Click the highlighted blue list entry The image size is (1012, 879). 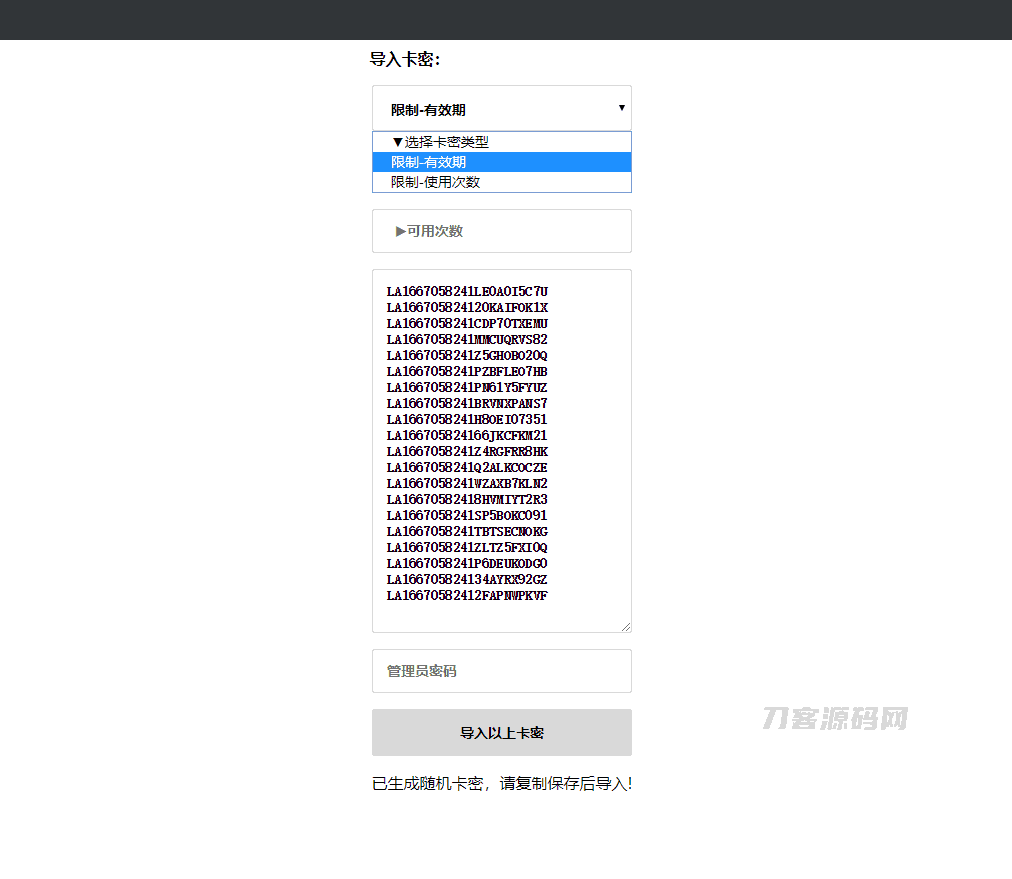coord(500,161)
